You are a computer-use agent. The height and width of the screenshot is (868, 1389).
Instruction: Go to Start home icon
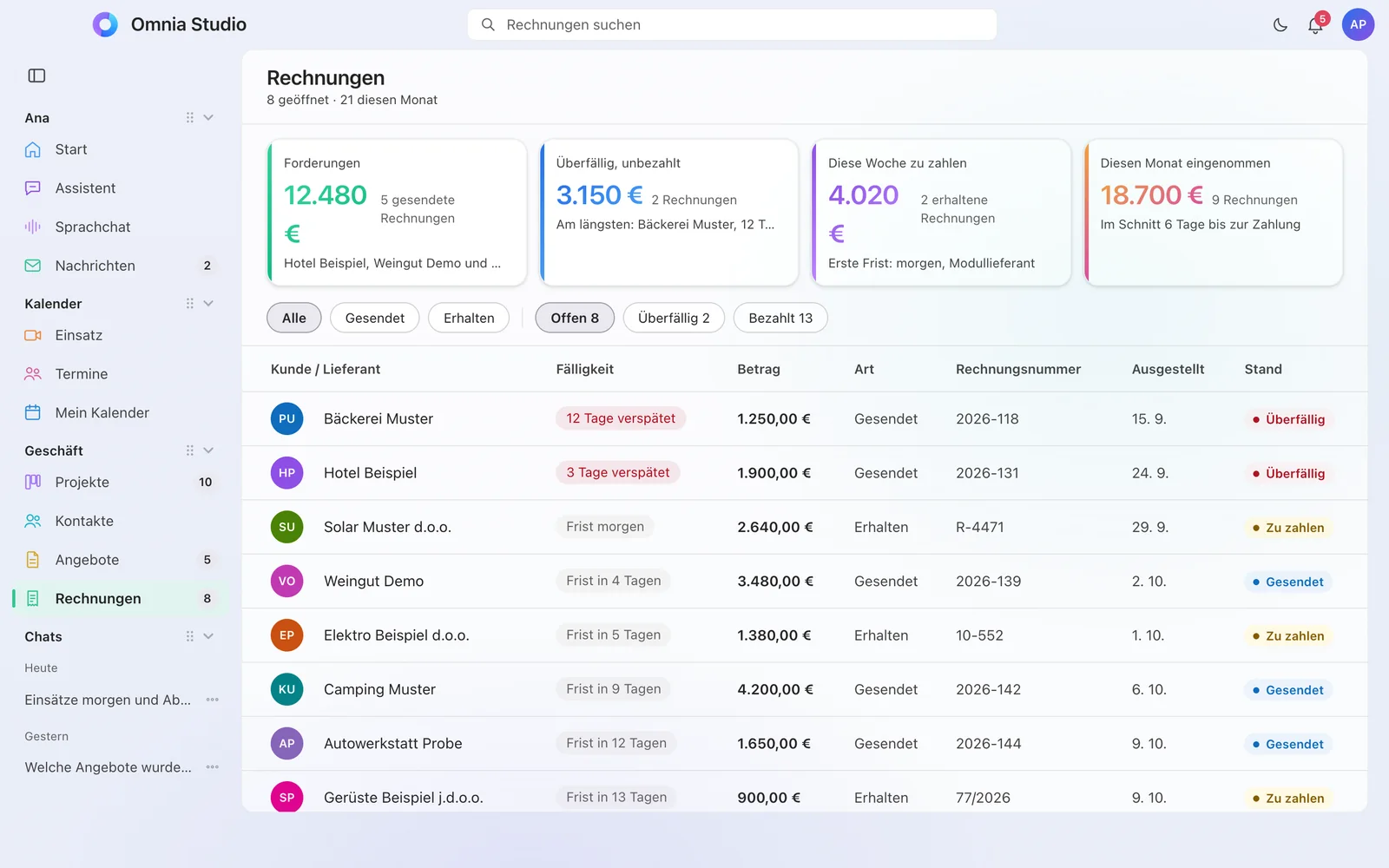tap(33, 149)
